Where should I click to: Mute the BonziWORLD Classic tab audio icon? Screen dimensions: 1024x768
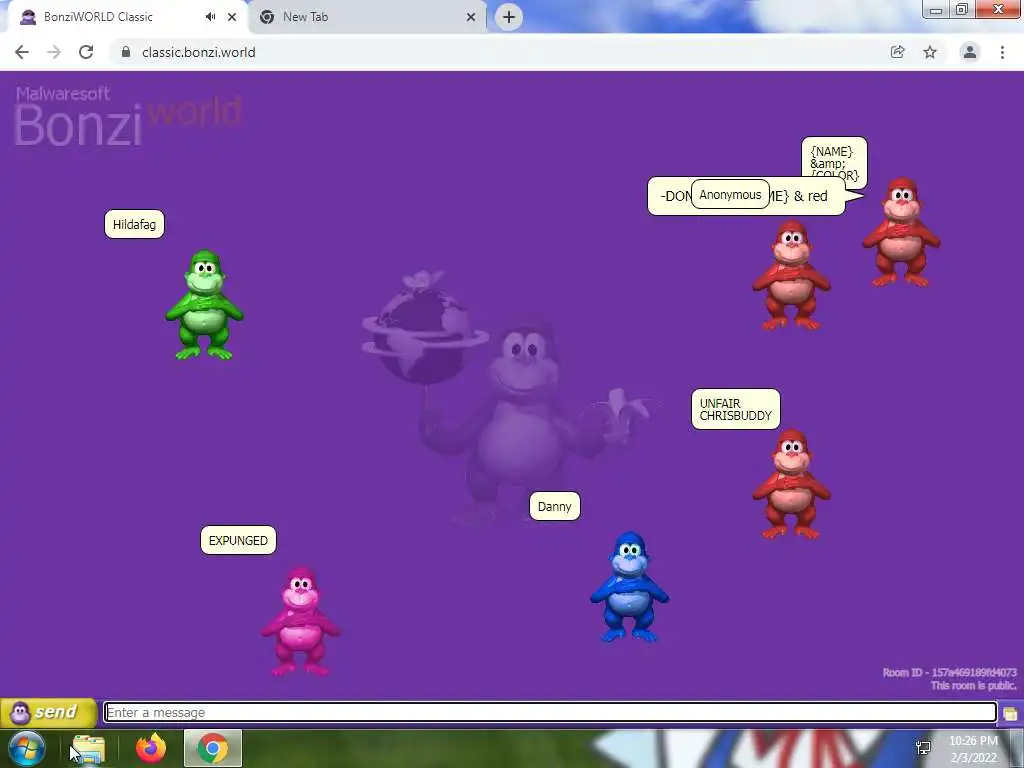click(x=210, y=17)
